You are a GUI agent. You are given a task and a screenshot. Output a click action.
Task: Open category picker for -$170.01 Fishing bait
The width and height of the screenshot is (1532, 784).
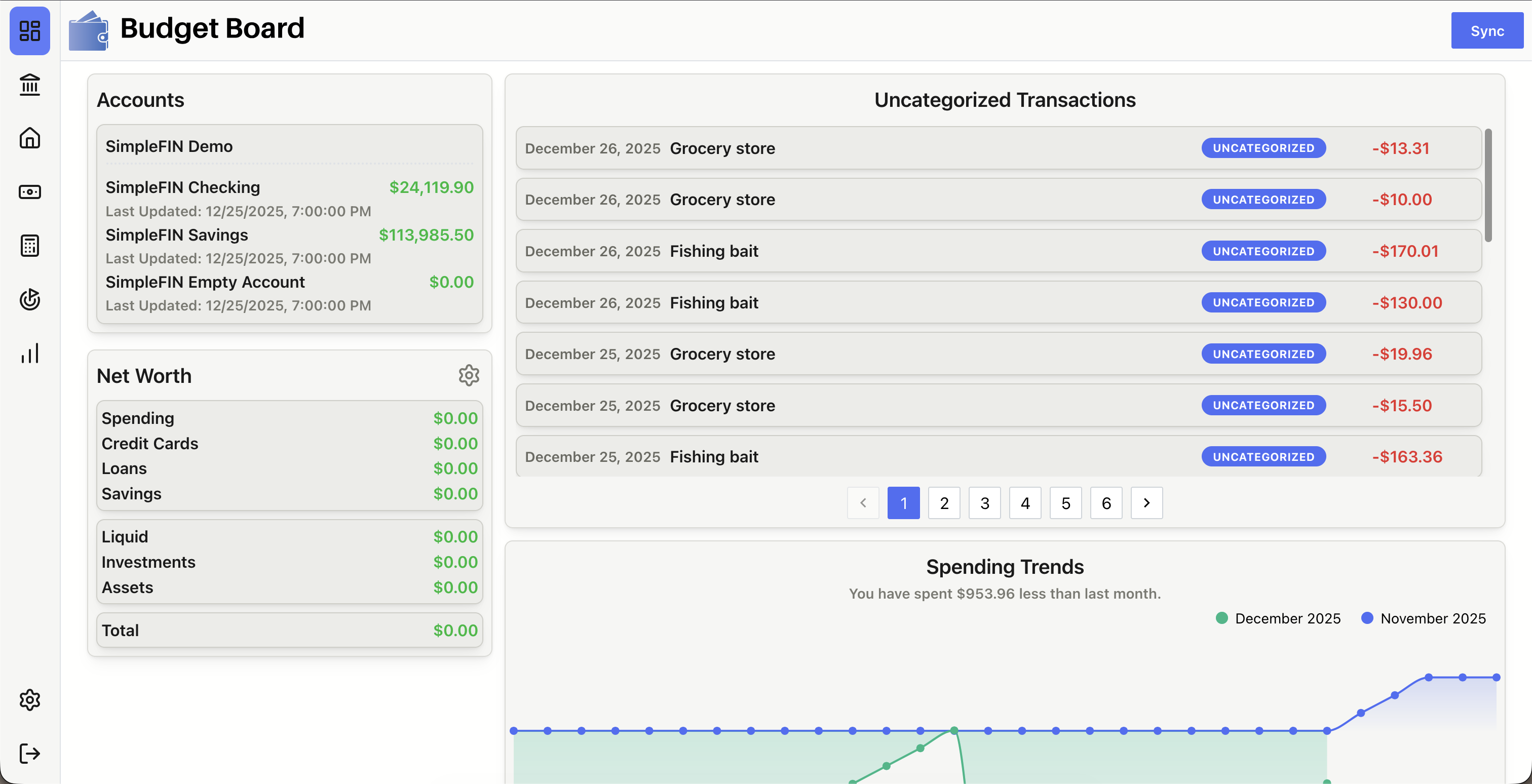click(1263, 251)
